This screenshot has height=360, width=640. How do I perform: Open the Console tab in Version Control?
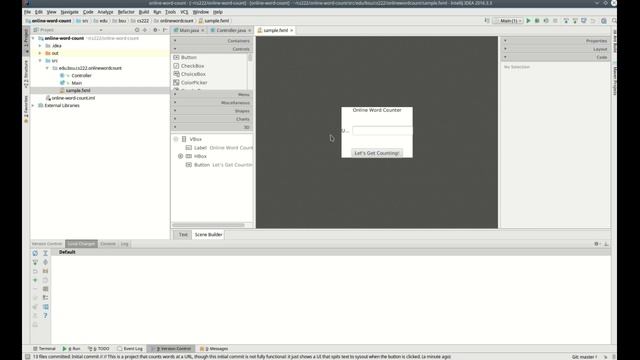click(x=108, y=244)
